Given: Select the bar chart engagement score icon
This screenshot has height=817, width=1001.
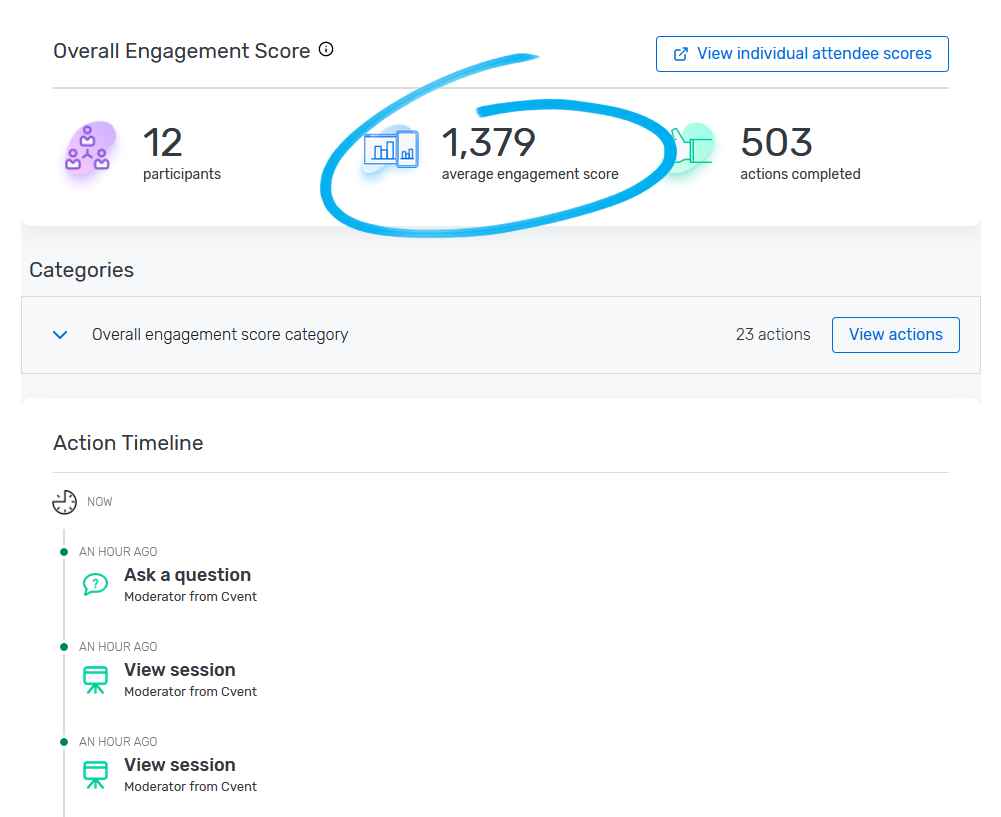Looking at the screenshot, I should coord(390,148).
